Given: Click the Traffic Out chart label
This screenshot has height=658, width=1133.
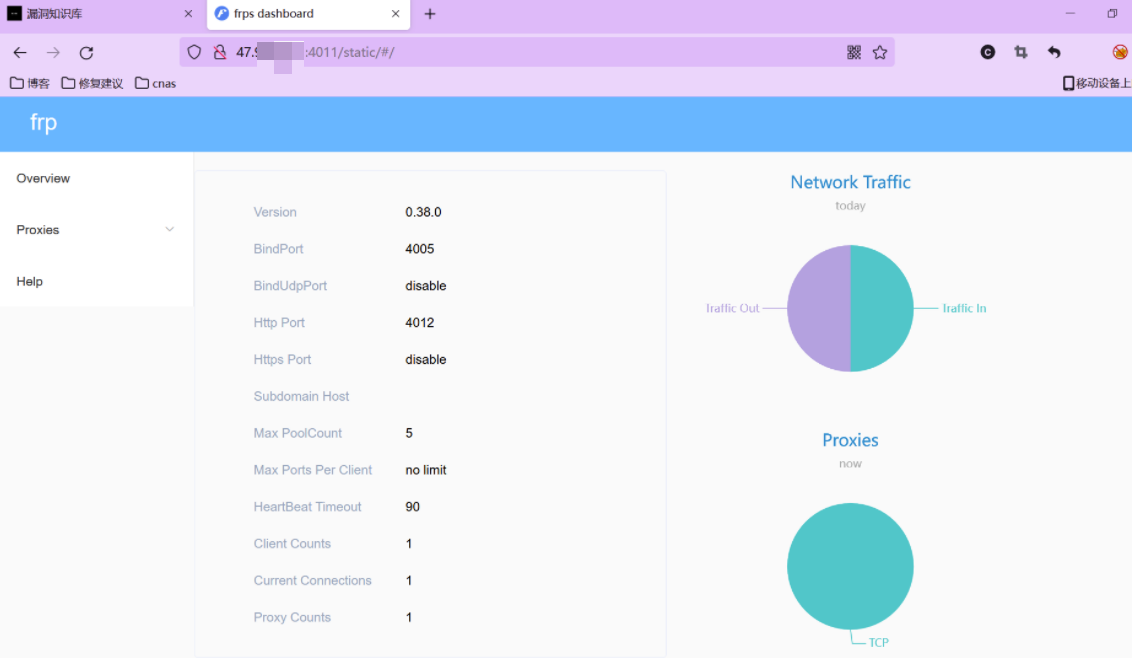Looking at the screenshot, I should pos(733,308).
